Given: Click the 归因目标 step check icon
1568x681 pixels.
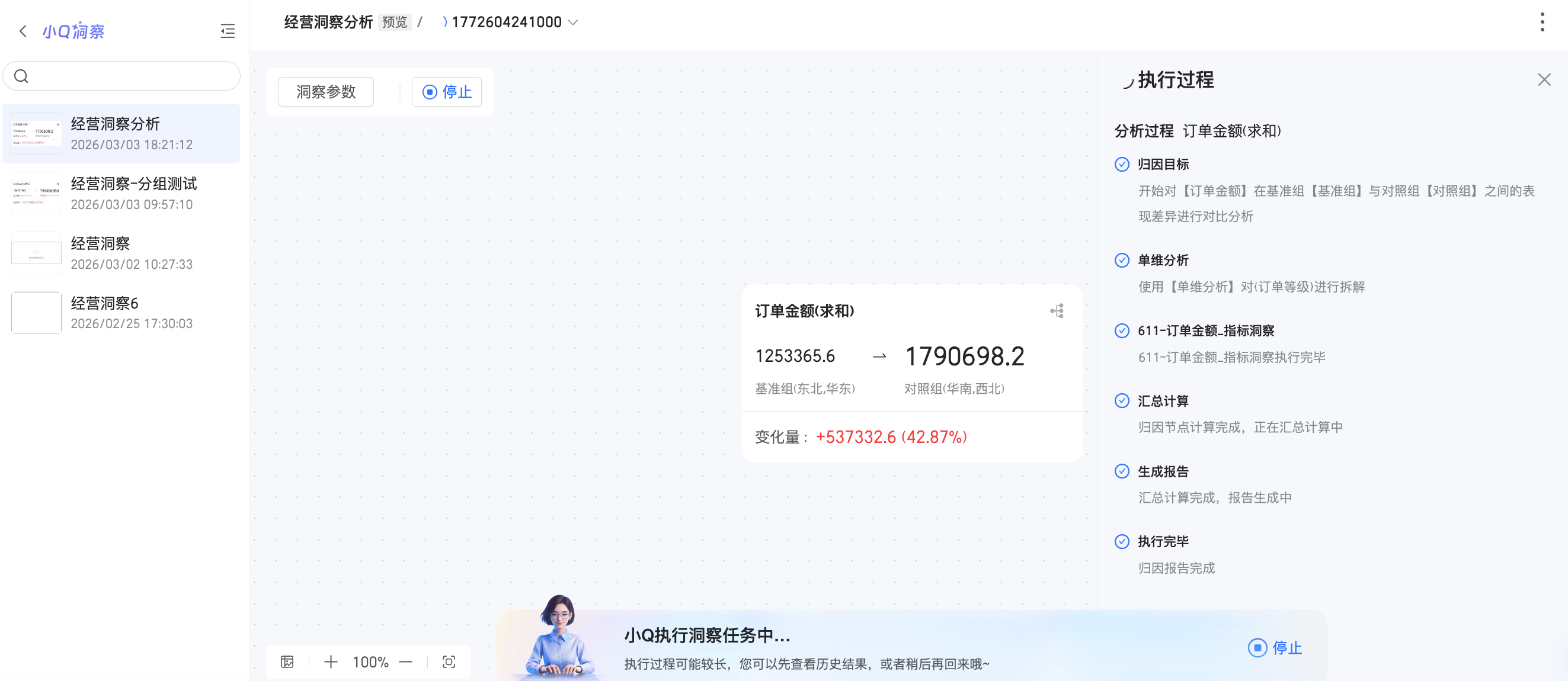Looking at the screenshot, I should [x=1121, y=164].
